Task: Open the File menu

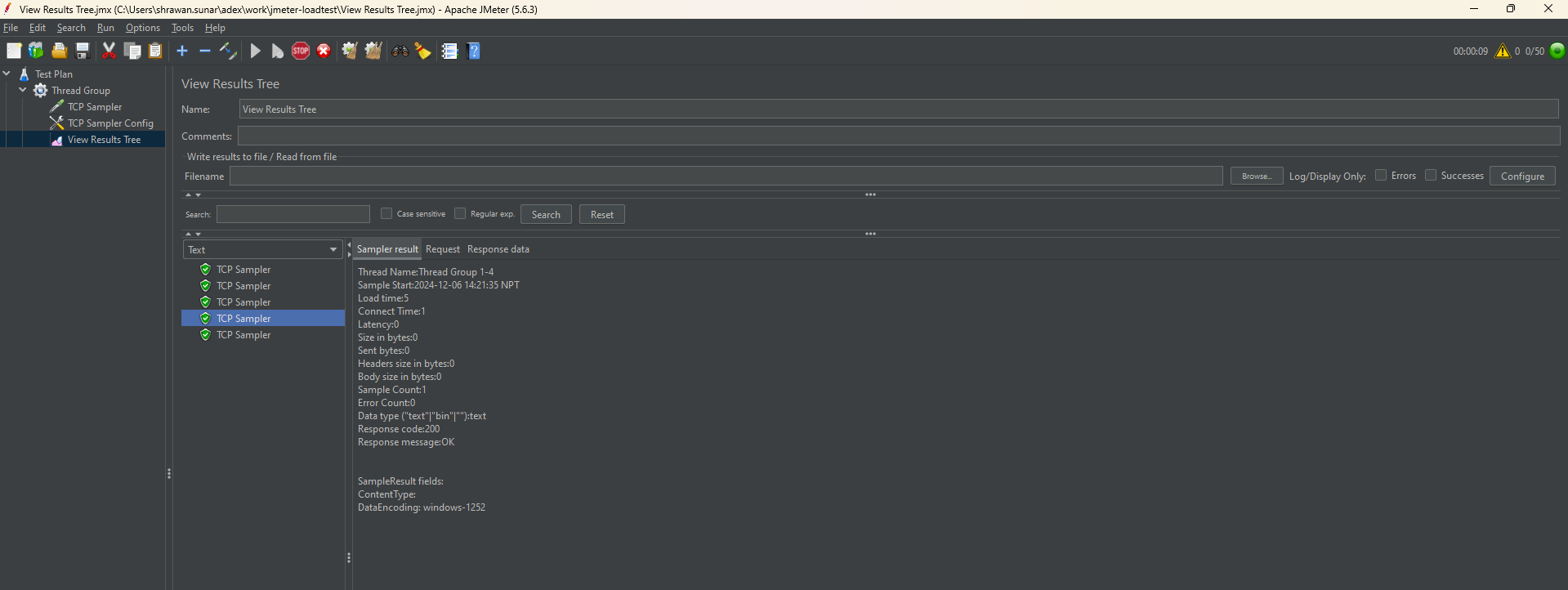Action: click(11, 28)
